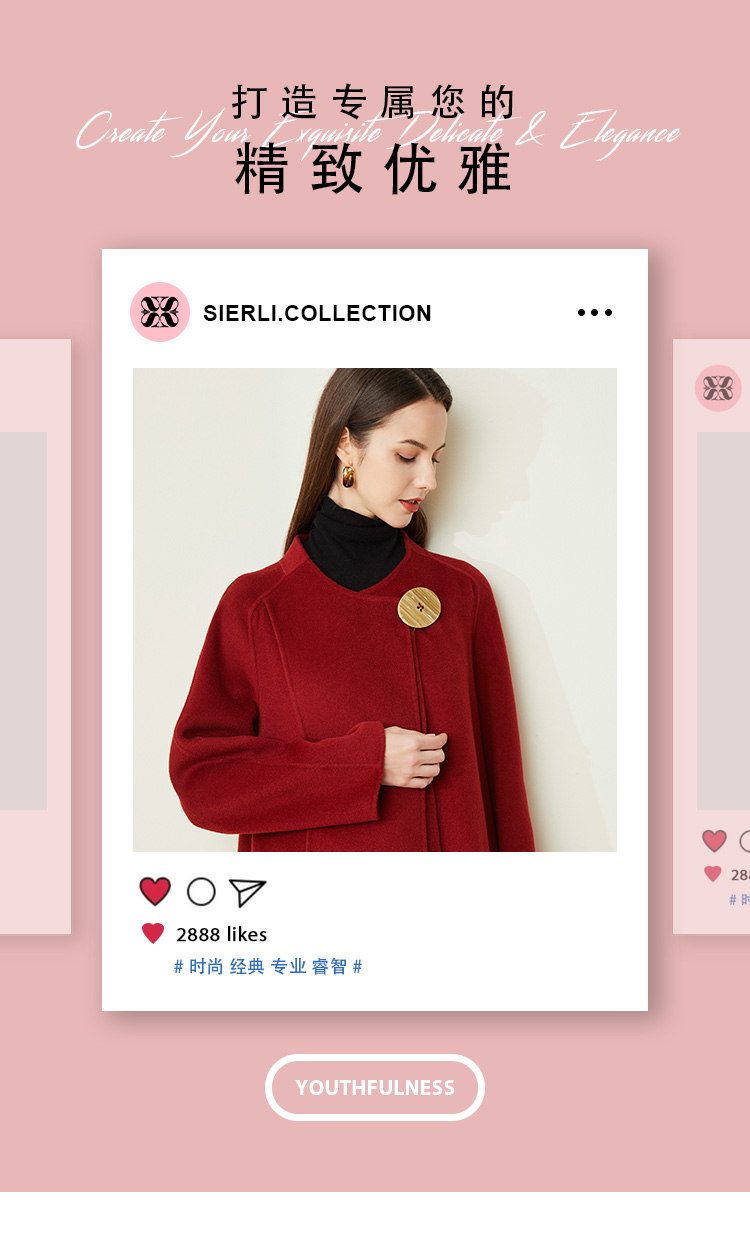The image size is (750, 1242).
Task: Tap the heart icon on right card
Action: click(714, 841)
